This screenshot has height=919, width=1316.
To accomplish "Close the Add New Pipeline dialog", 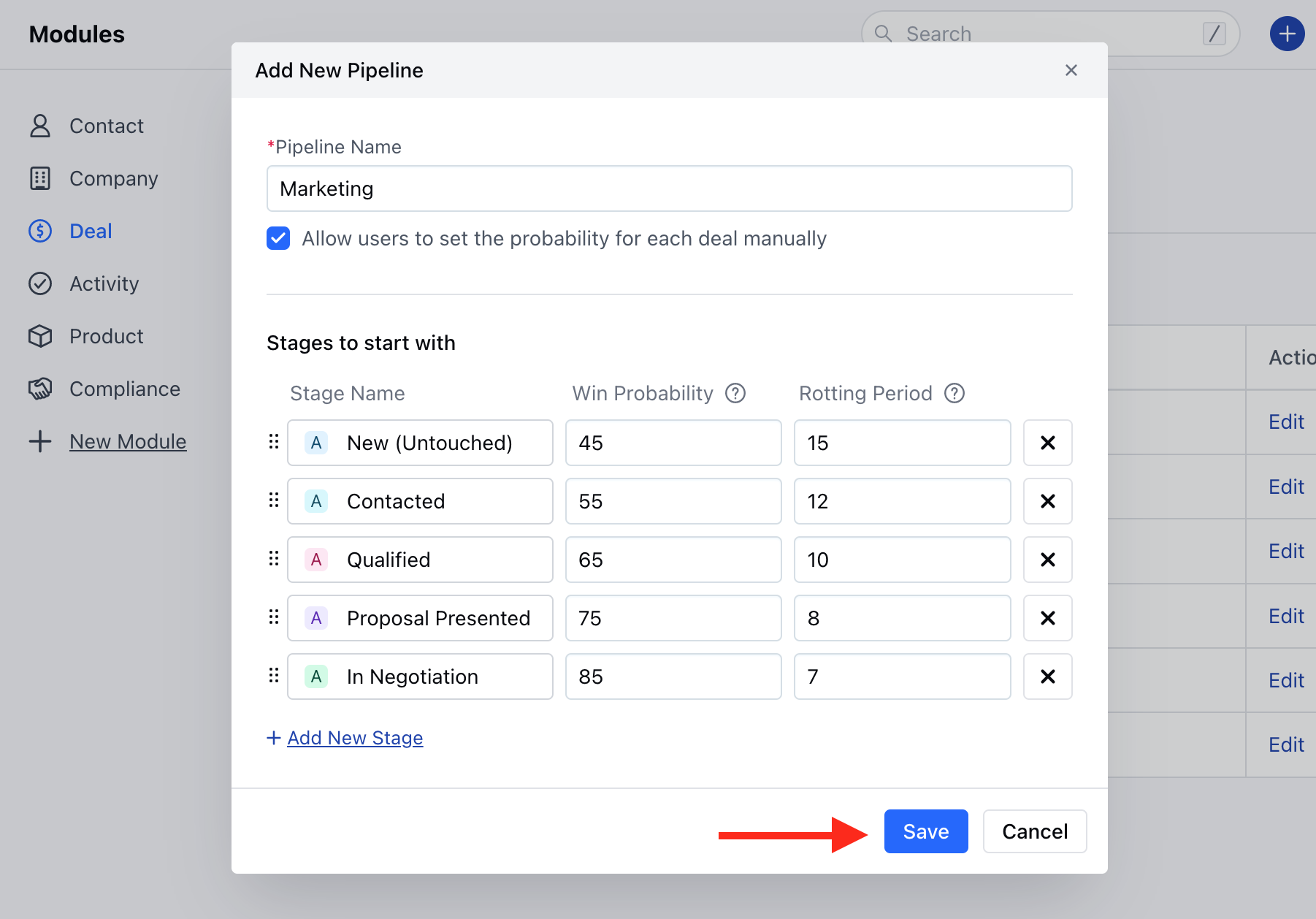I will point(1071,70).
